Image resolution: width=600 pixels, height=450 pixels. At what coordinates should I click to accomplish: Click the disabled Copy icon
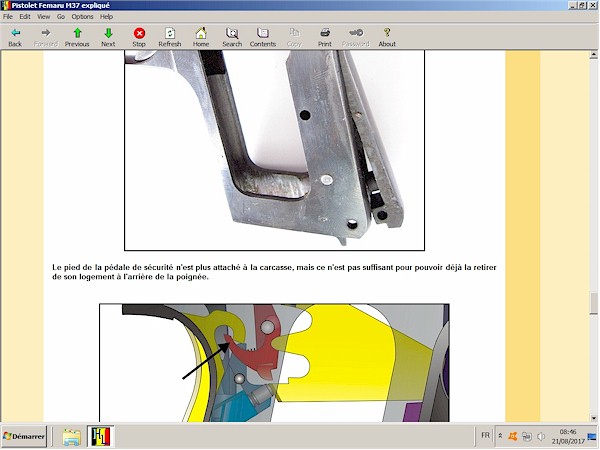(294, 38)
